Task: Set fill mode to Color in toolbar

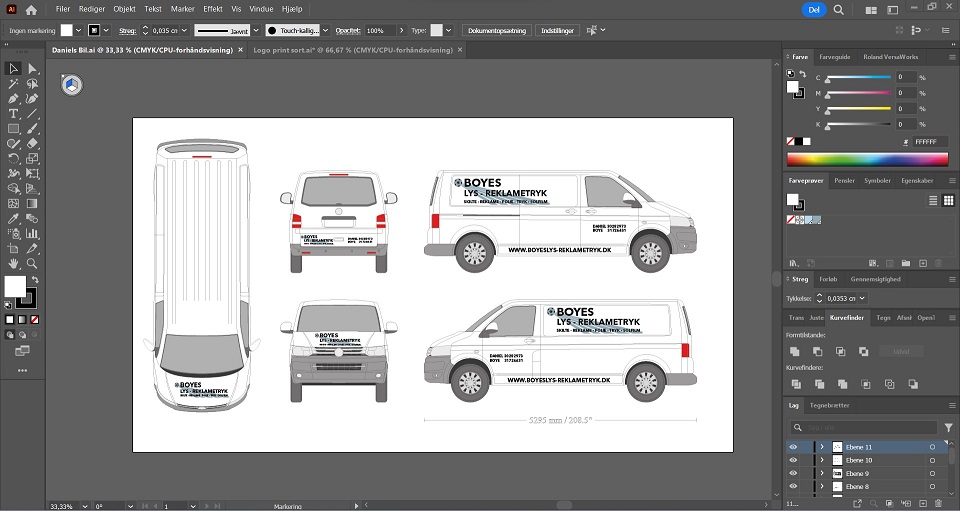Action: [10, 319]
